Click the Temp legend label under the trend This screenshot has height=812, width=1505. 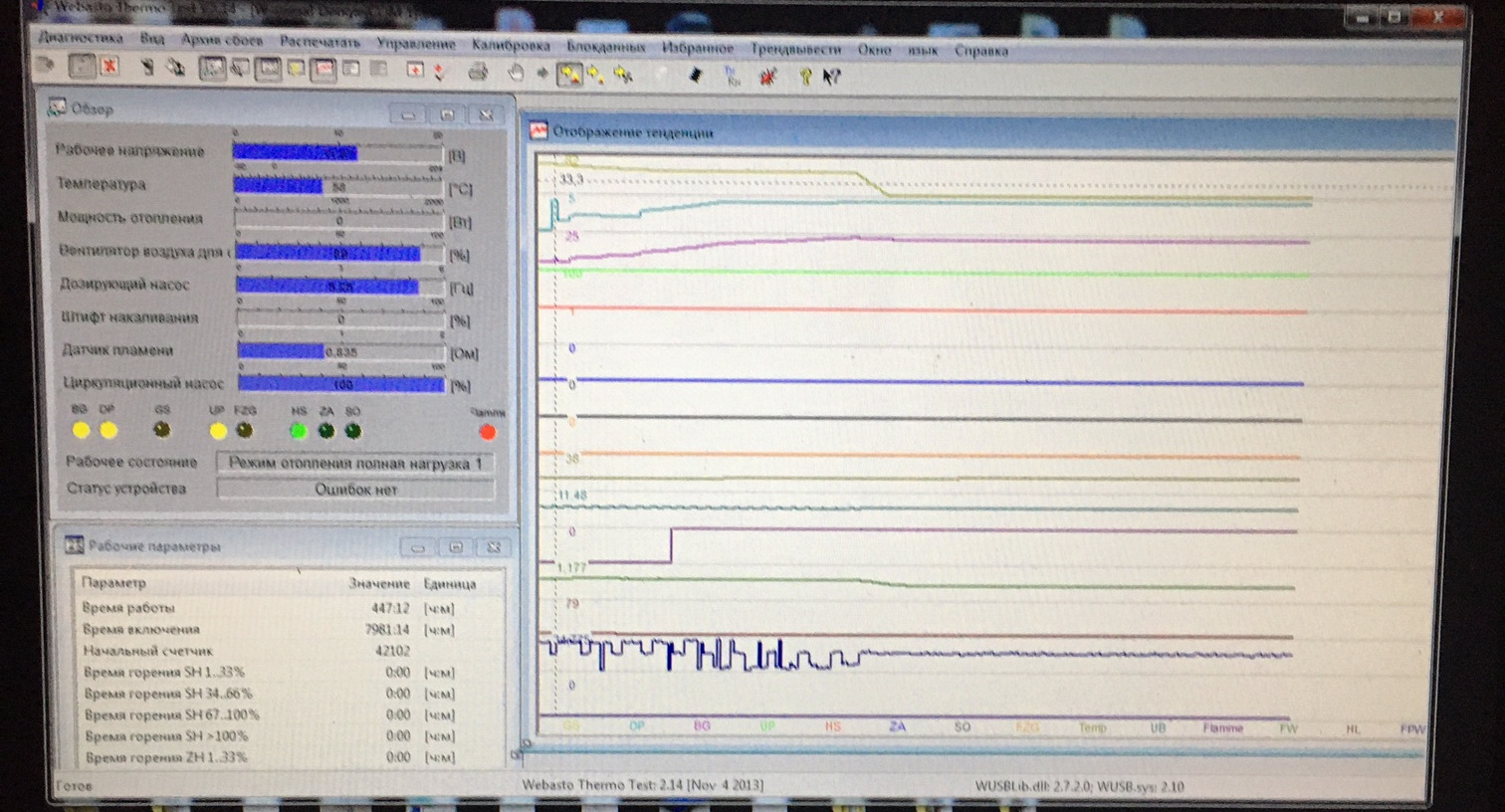pyautogui.click(x=1092, y=728)
